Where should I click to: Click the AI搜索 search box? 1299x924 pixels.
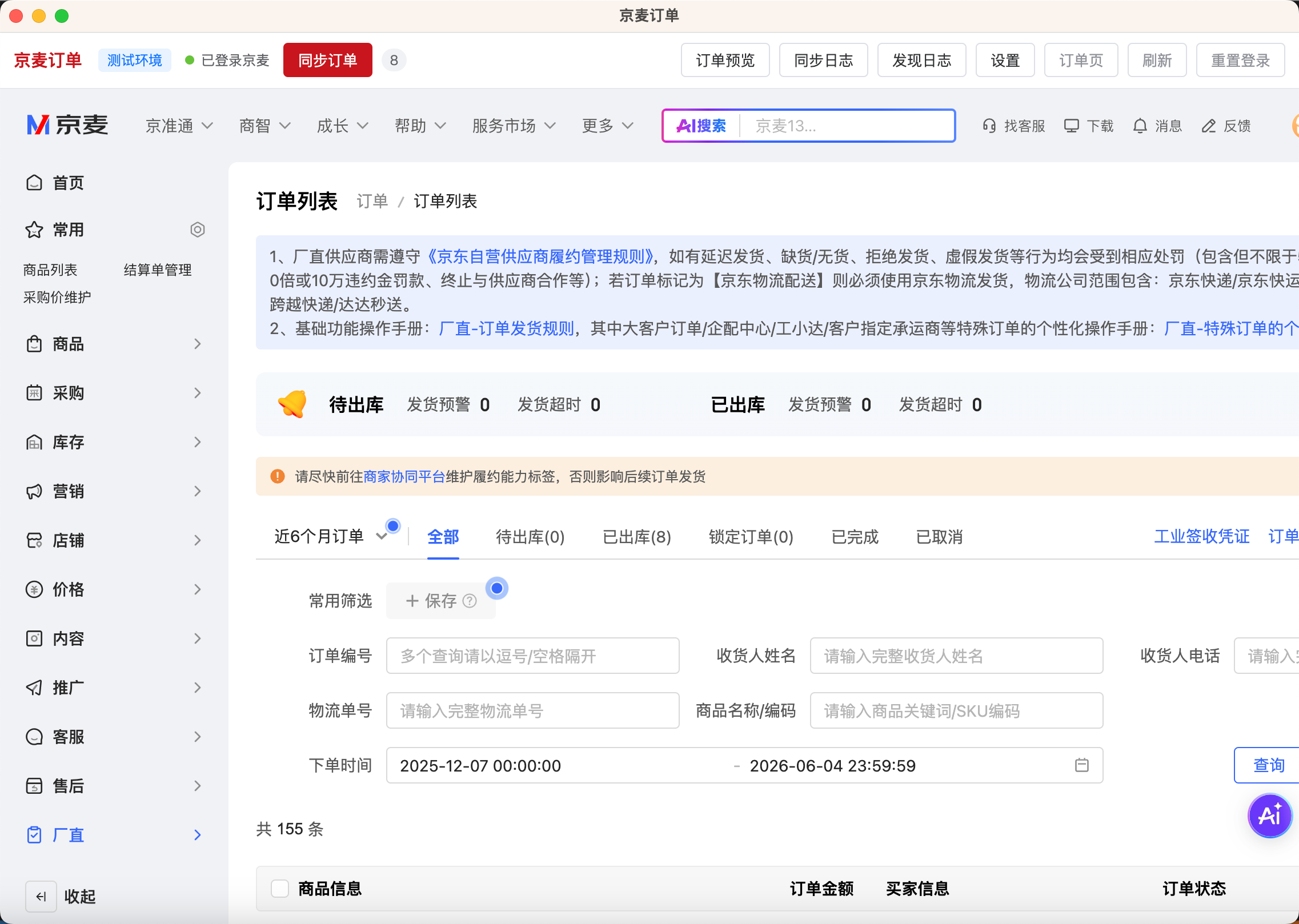[809, 126]
